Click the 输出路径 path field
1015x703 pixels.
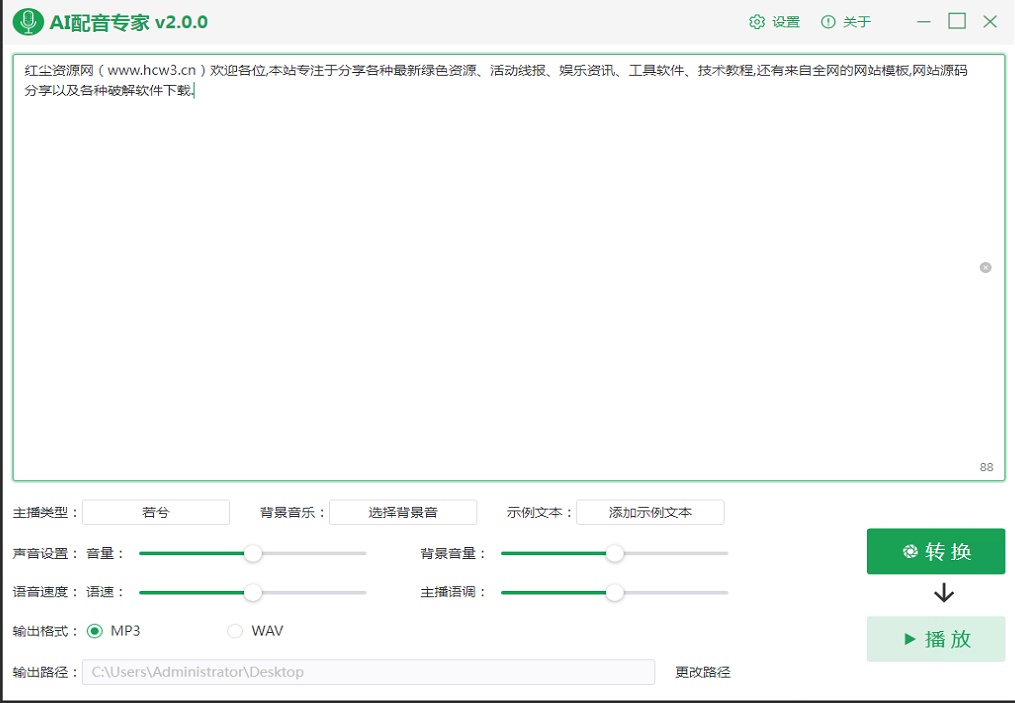click(368, 672)
